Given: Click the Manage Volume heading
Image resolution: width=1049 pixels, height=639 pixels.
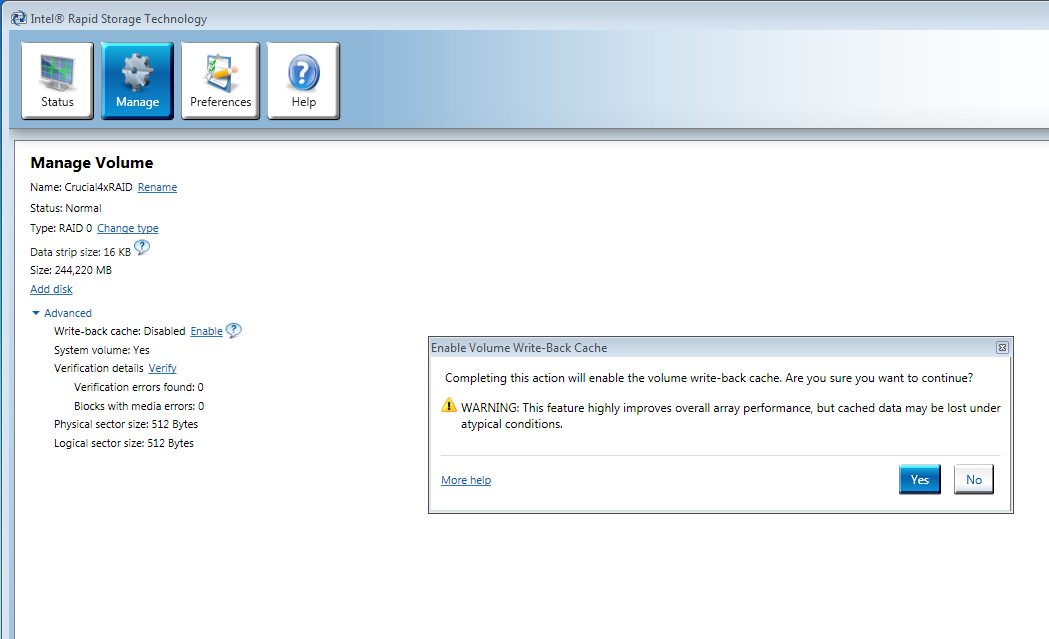Looking at the screenshot, I should coord(92,163).
